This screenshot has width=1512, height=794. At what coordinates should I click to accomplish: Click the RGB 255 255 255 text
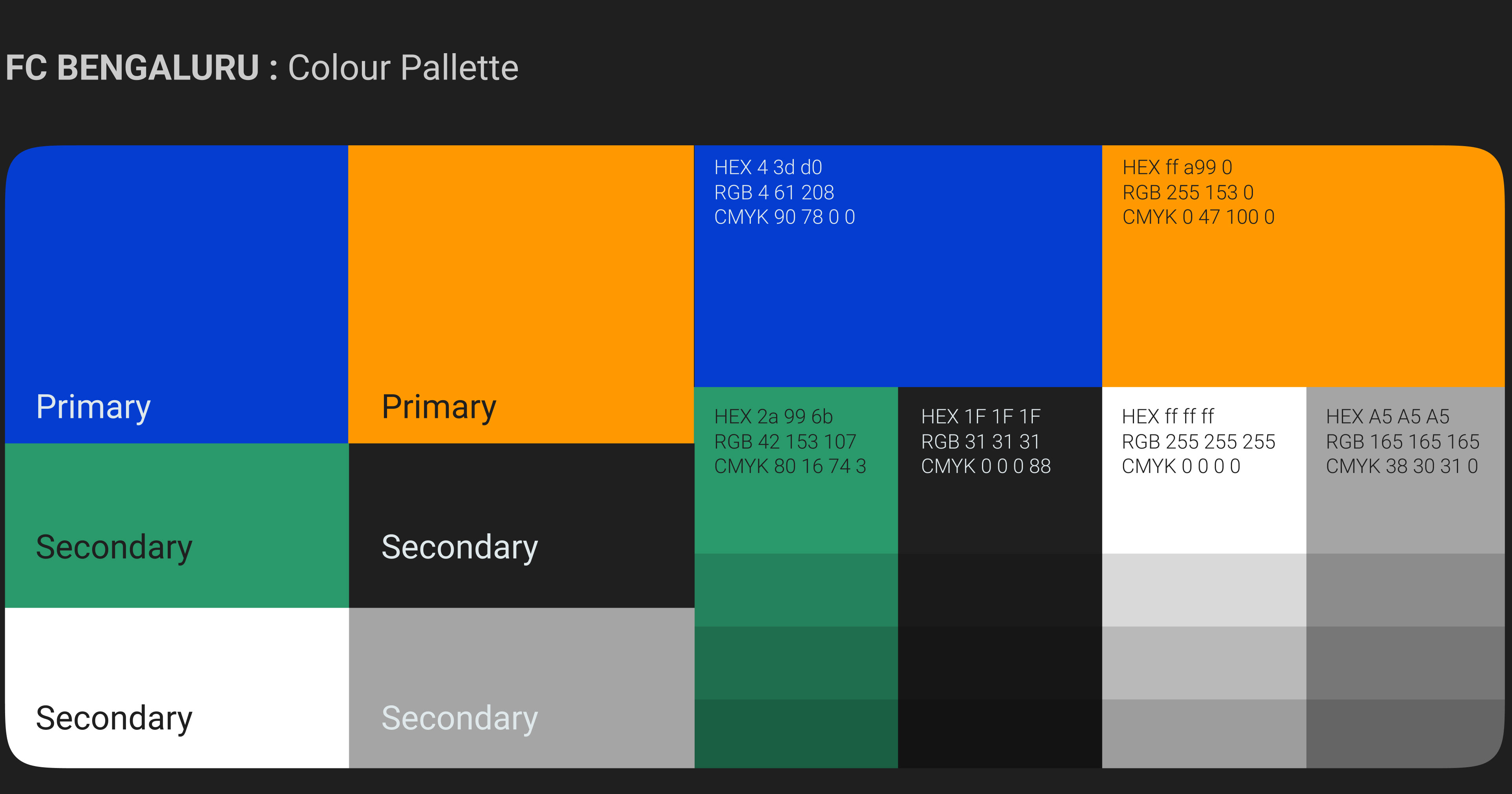coord(1198,442)
